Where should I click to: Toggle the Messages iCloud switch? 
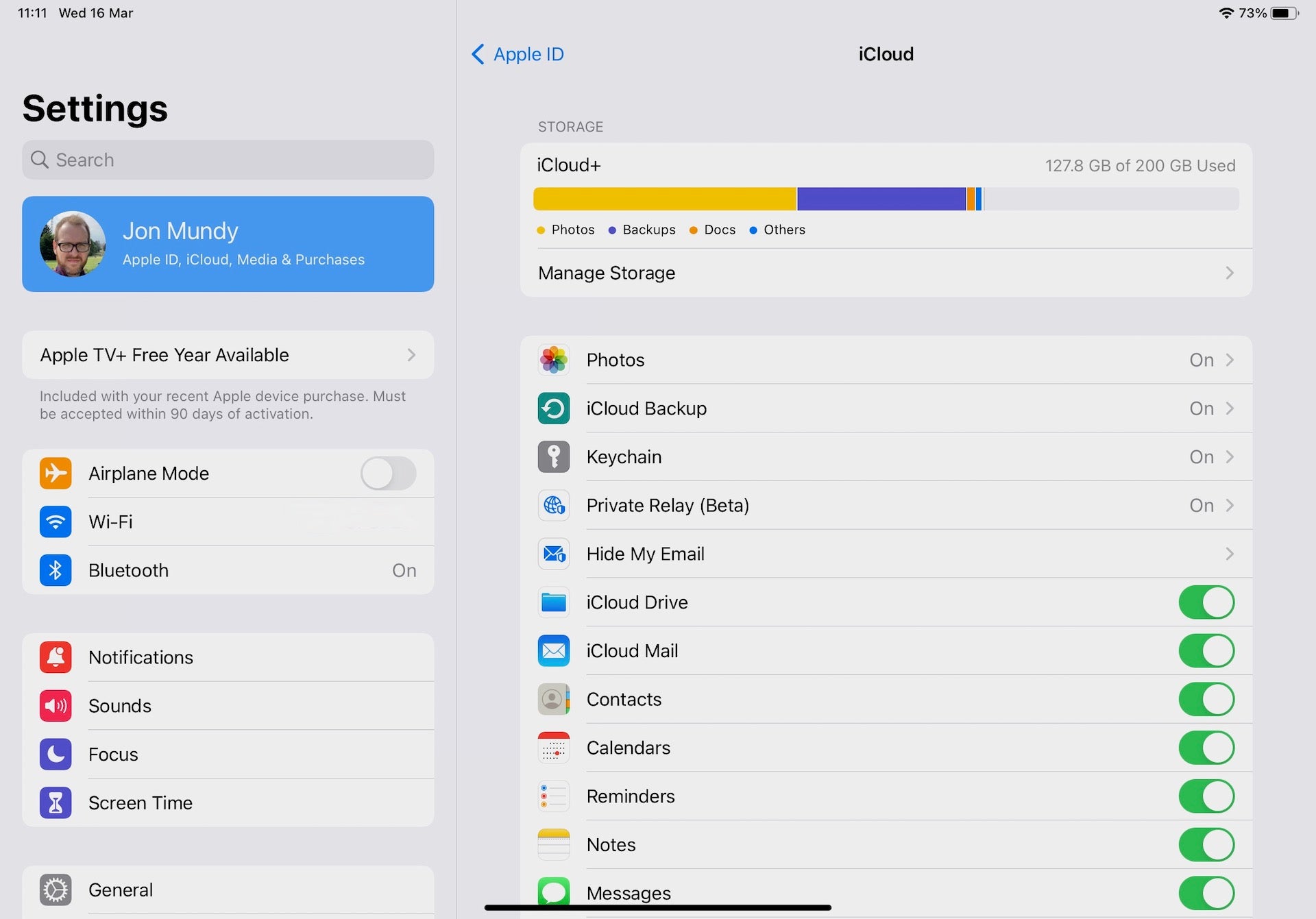coord(1207,893)
